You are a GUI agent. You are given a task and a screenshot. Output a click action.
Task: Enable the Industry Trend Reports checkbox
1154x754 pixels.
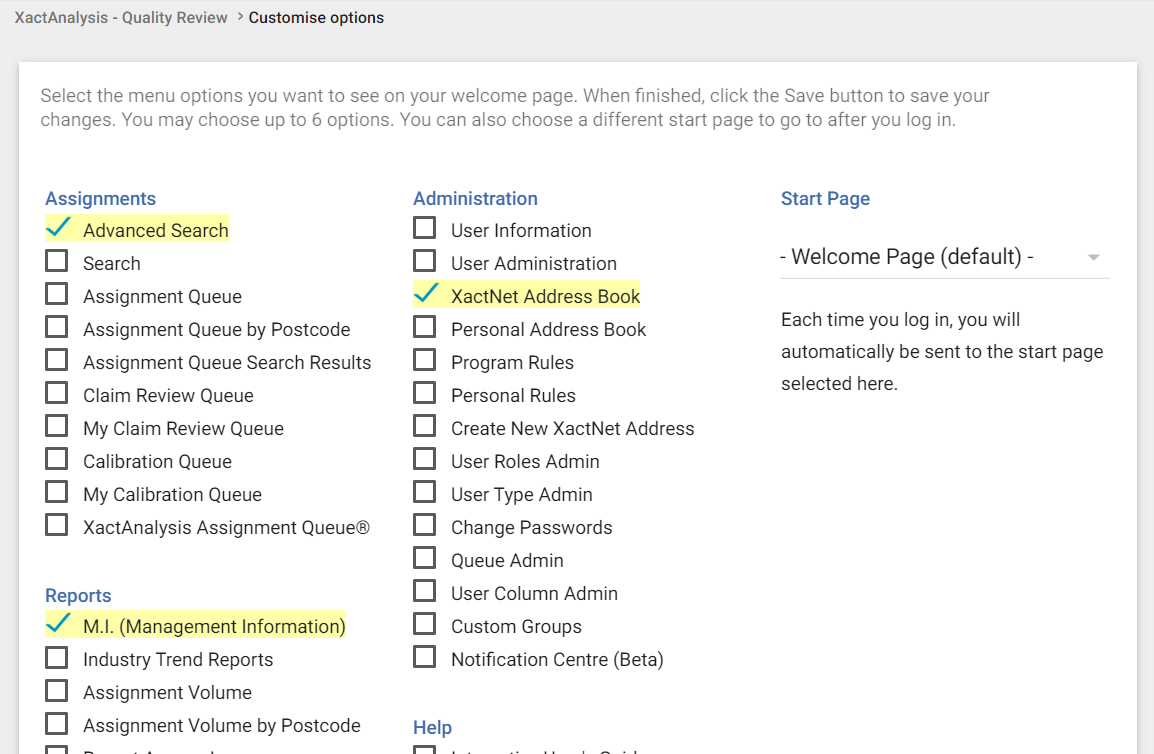pos(57,658)
